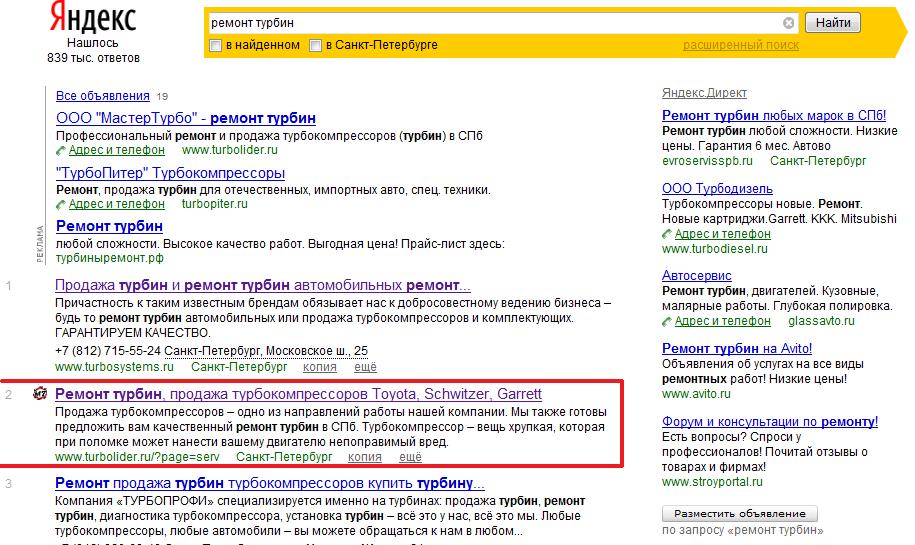
Task: Open "Адрес и телефон" under the МастерТурбо ad
Action: [117, 150]
